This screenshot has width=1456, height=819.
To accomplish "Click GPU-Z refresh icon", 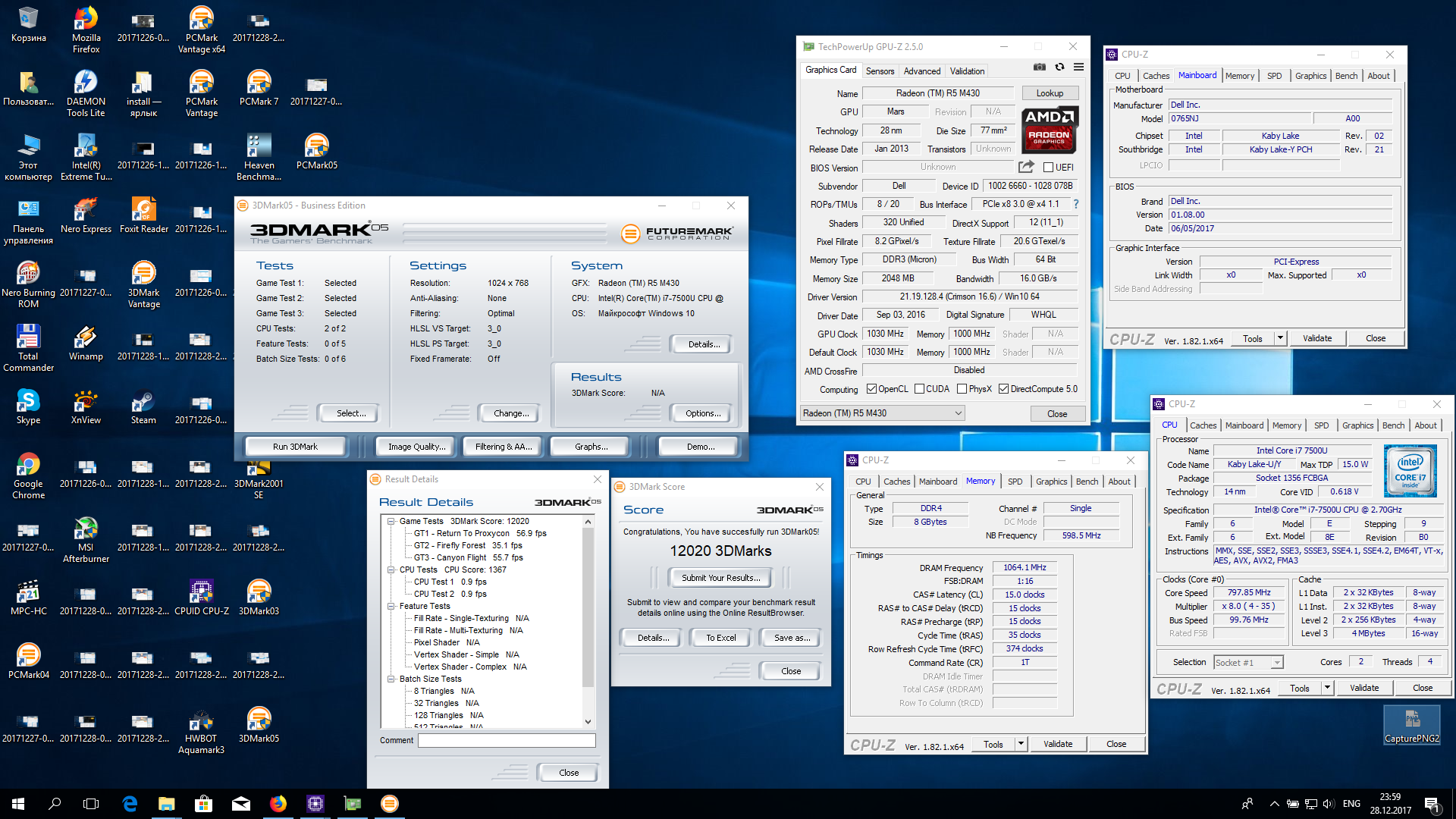I will (1059, 67).
